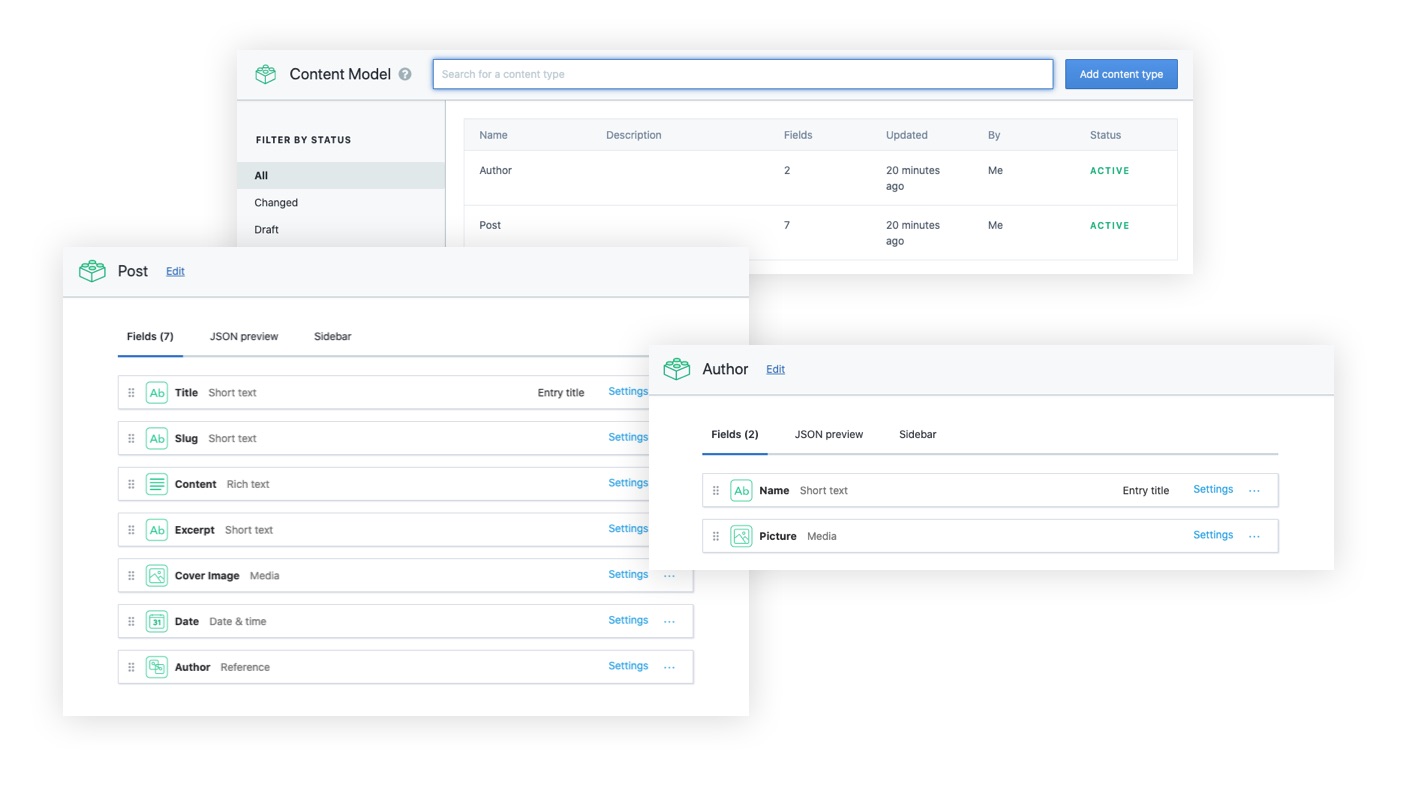The image size is (1410, 799).
Task: Click the Slug field short text icon
Action: coord(157,439)
